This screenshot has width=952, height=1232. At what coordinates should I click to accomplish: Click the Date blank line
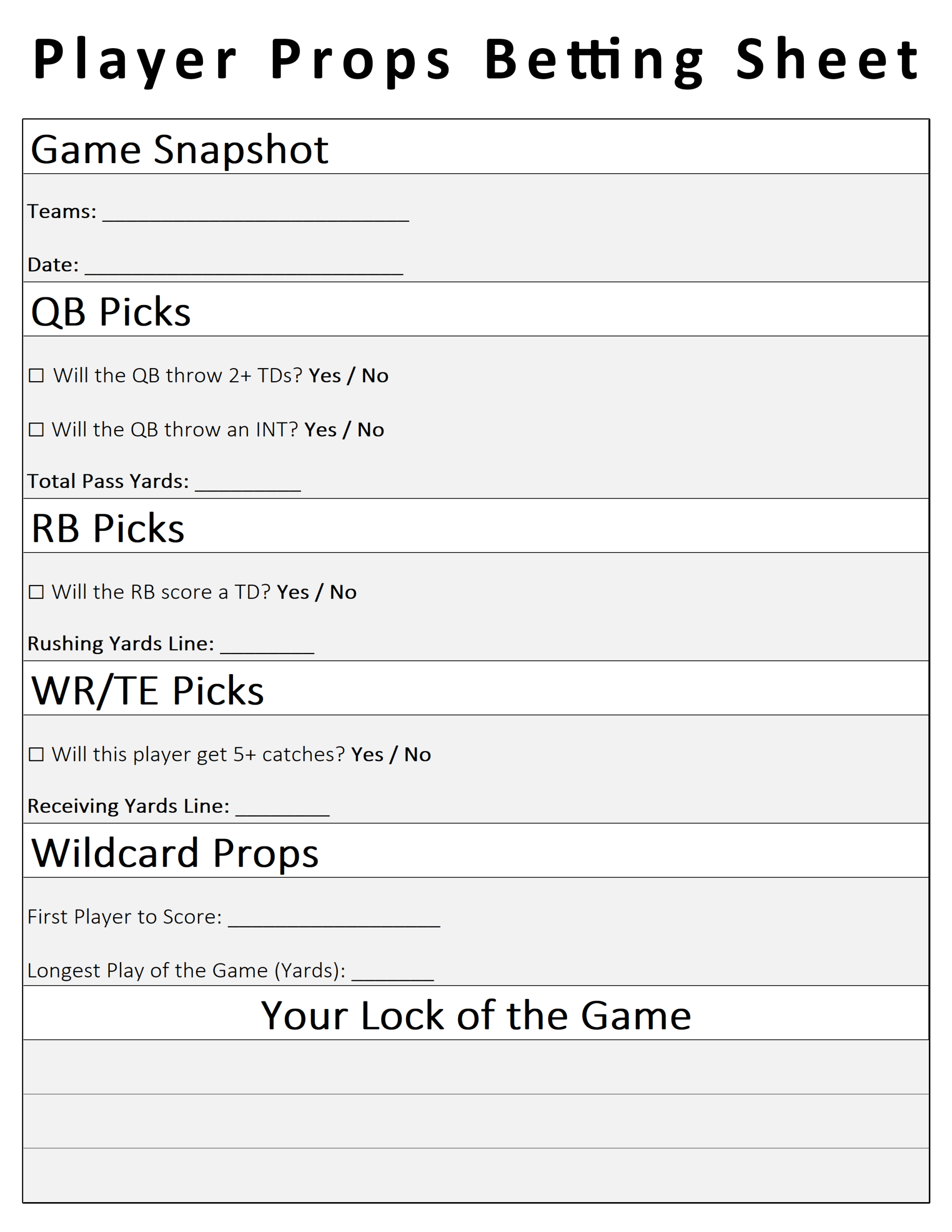(243, 268)
